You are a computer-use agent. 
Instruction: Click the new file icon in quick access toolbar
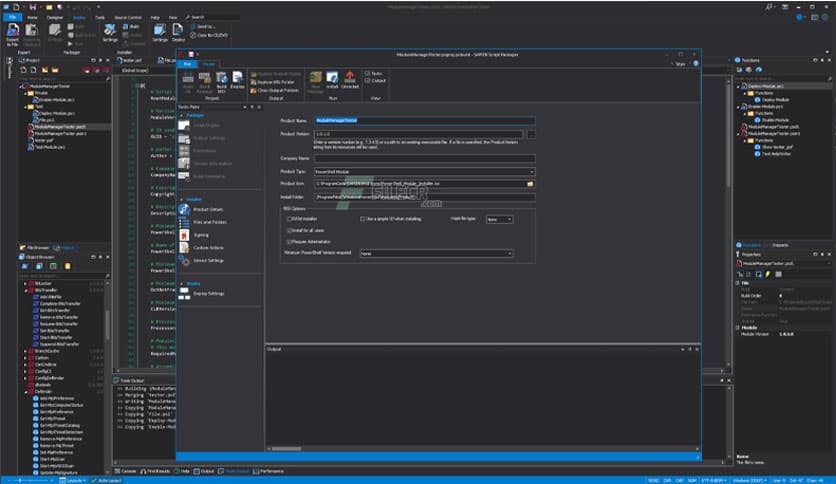point(16,7)
